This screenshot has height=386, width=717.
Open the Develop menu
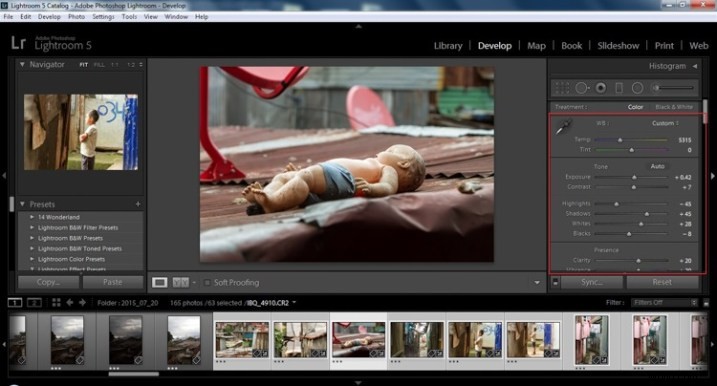[49, 16]
